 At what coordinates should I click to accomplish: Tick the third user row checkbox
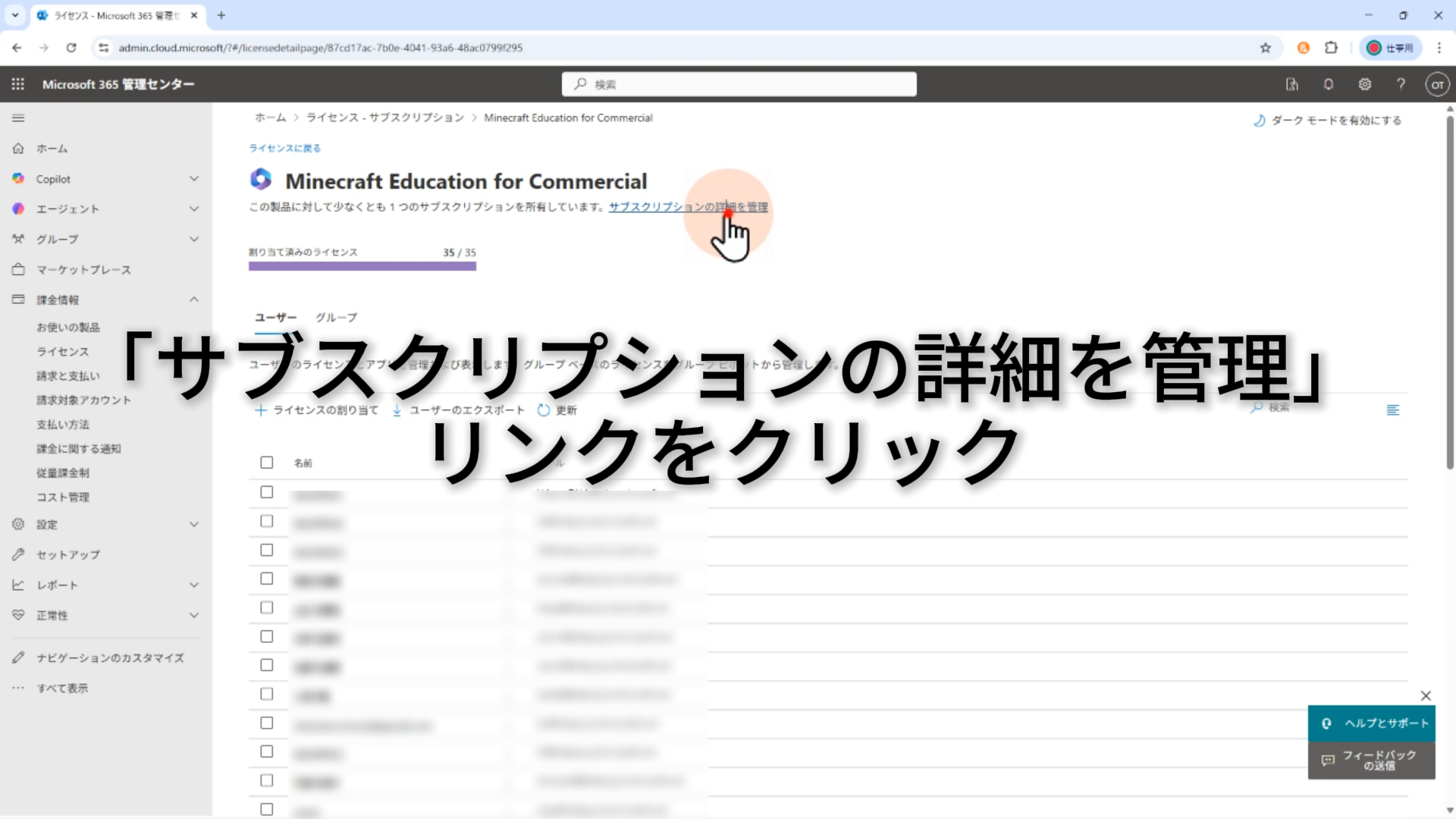click(x=266, y=550)
